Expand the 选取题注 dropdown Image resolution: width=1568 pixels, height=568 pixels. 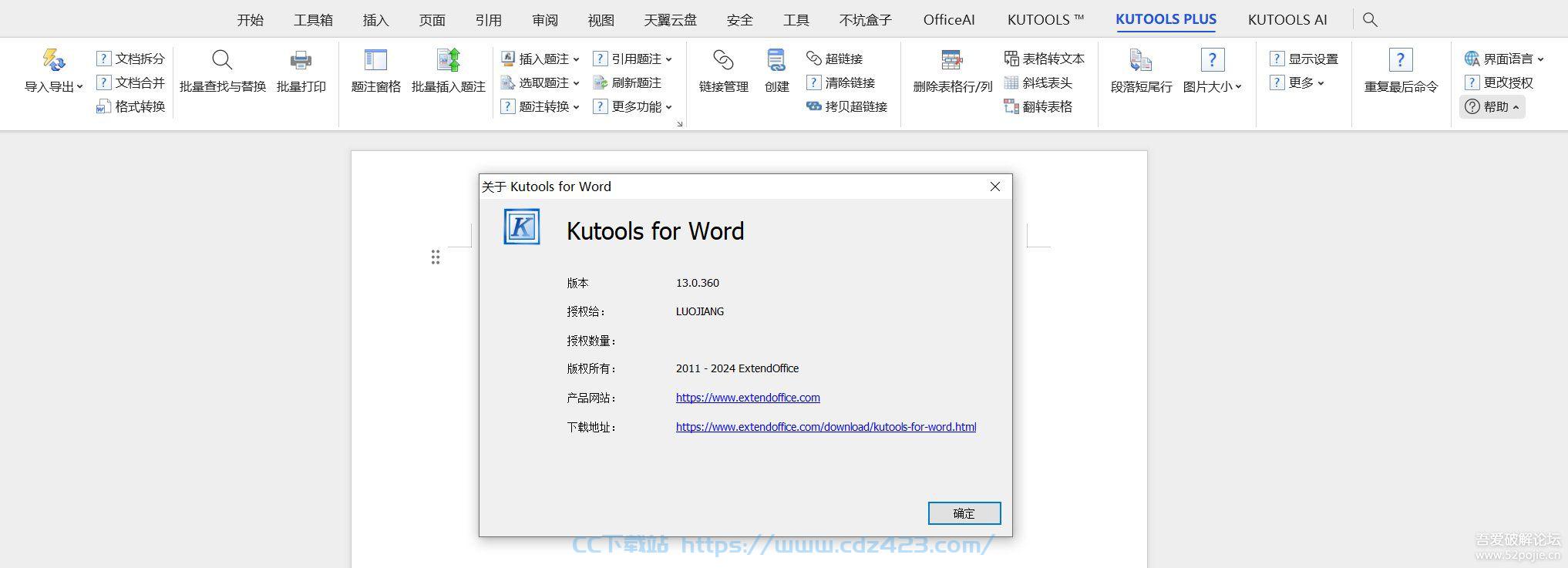pos(577,83)
